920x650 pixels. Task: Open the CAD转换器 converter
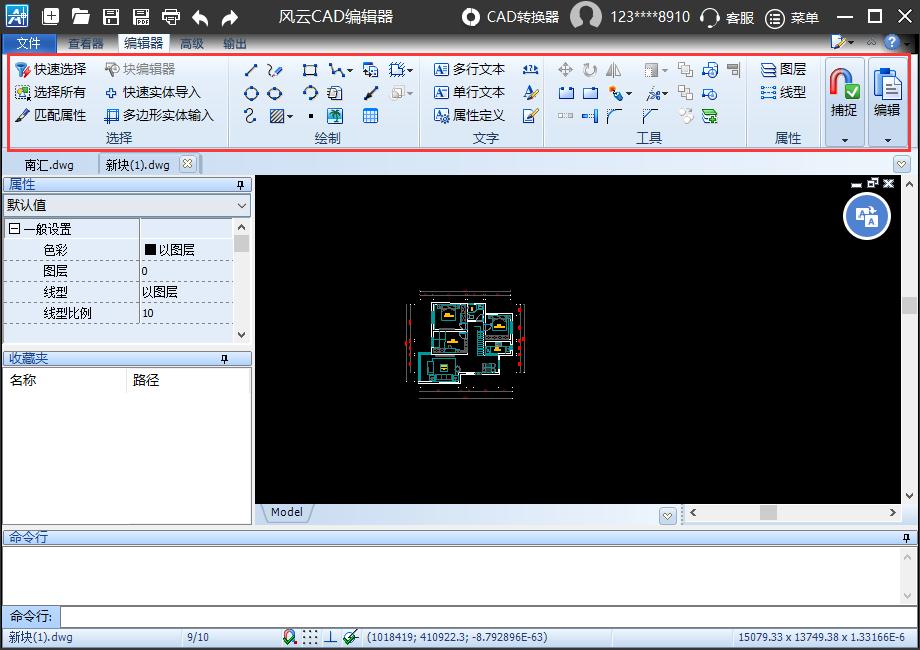511,17
